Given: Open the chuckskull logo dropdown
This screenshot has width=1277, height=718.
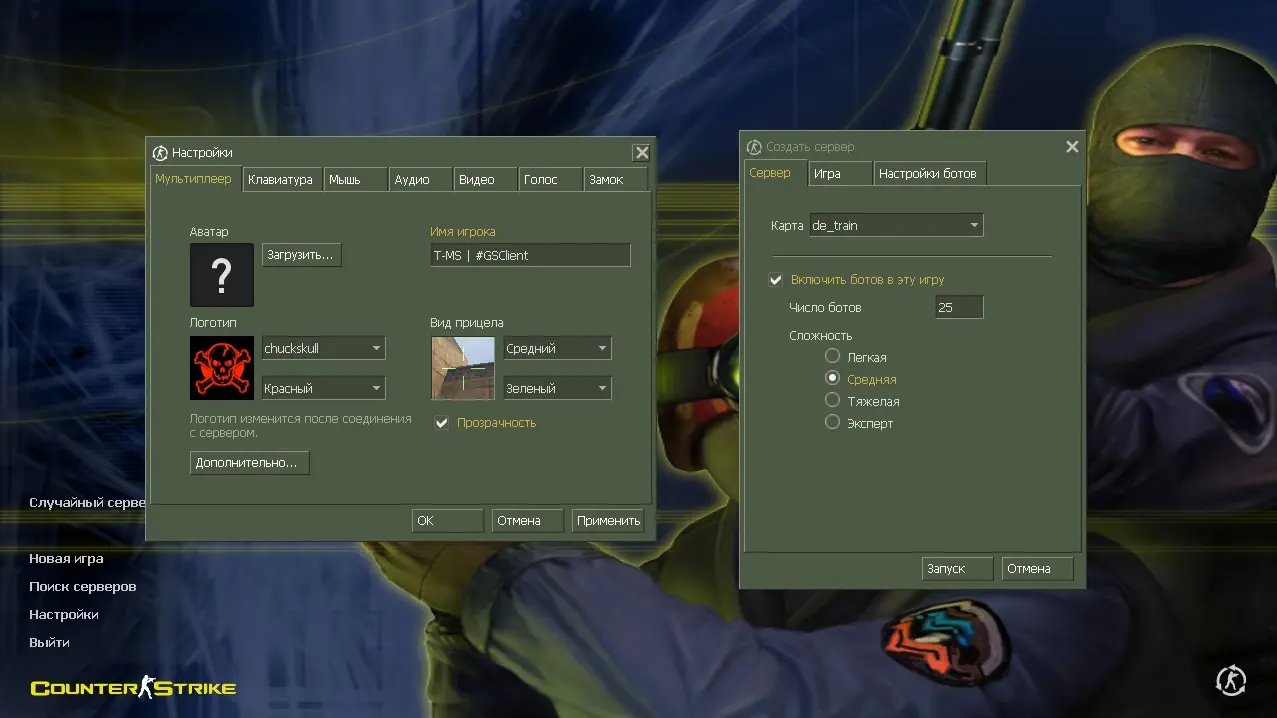Looking at the screenshot, I should 323,349.
